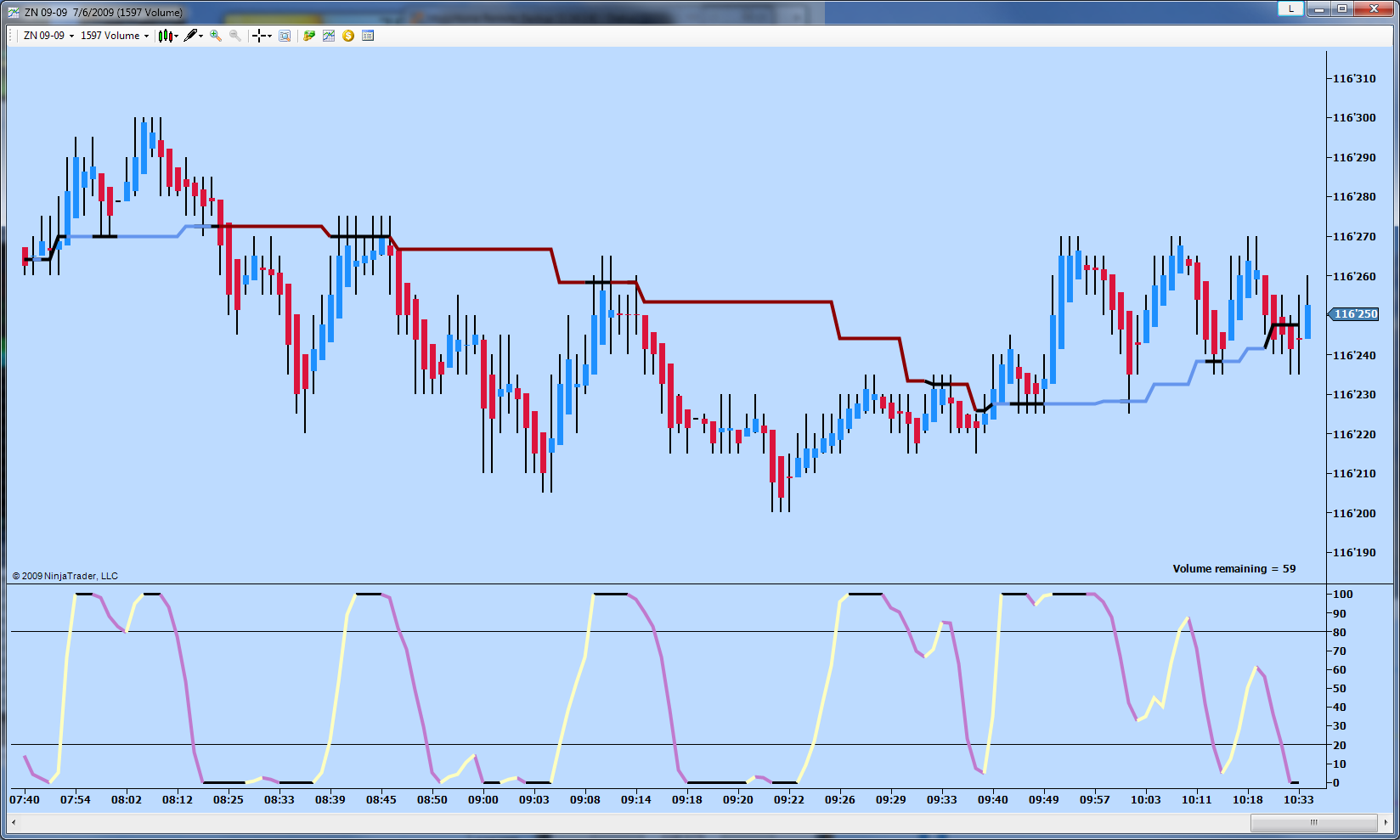Click the 116'310 price axis label
The height and width of the screenshot is (840, 1400).
pos(1354,78)
